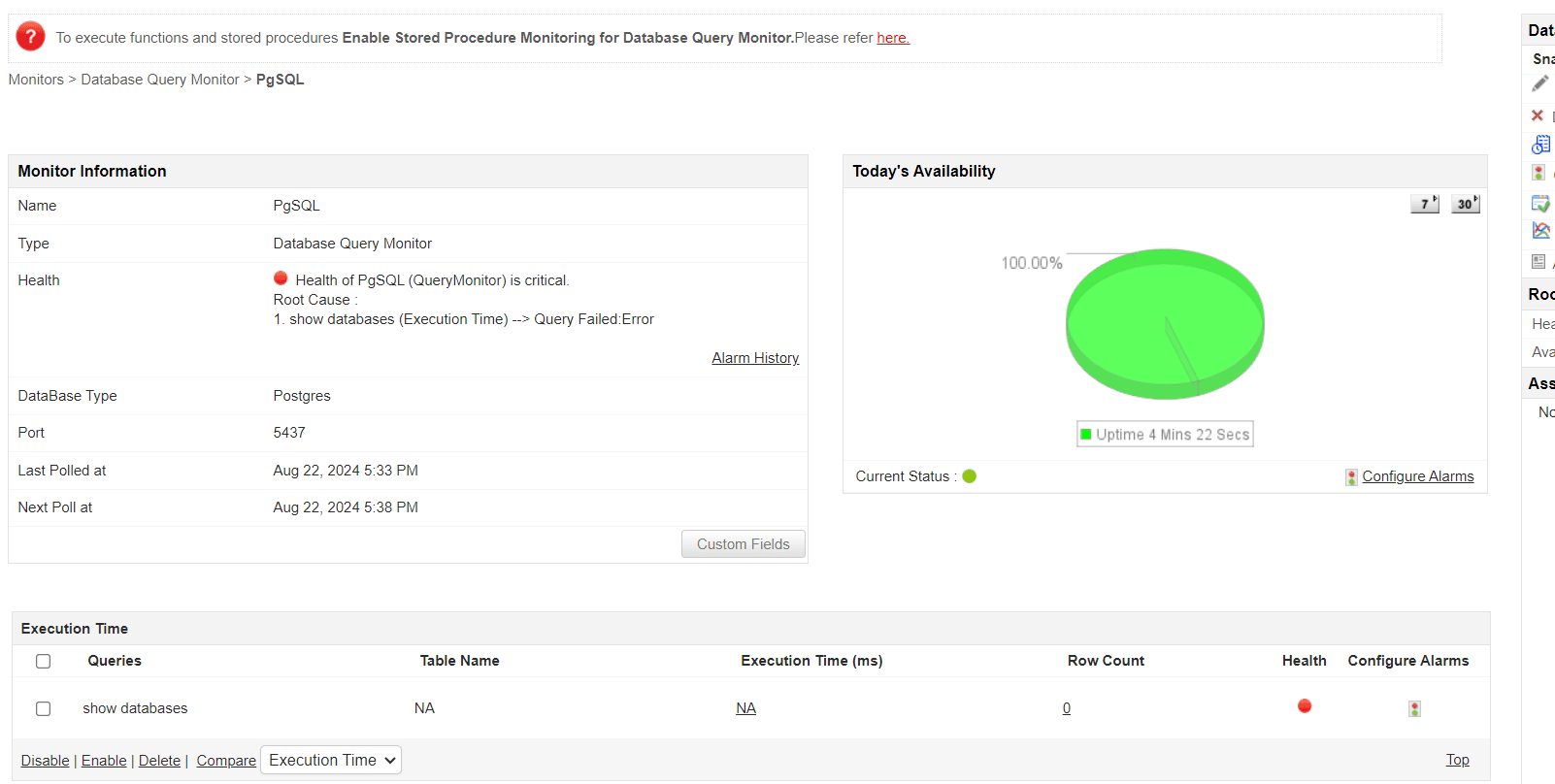Check the select-all queries checkbox

(44, 662)
